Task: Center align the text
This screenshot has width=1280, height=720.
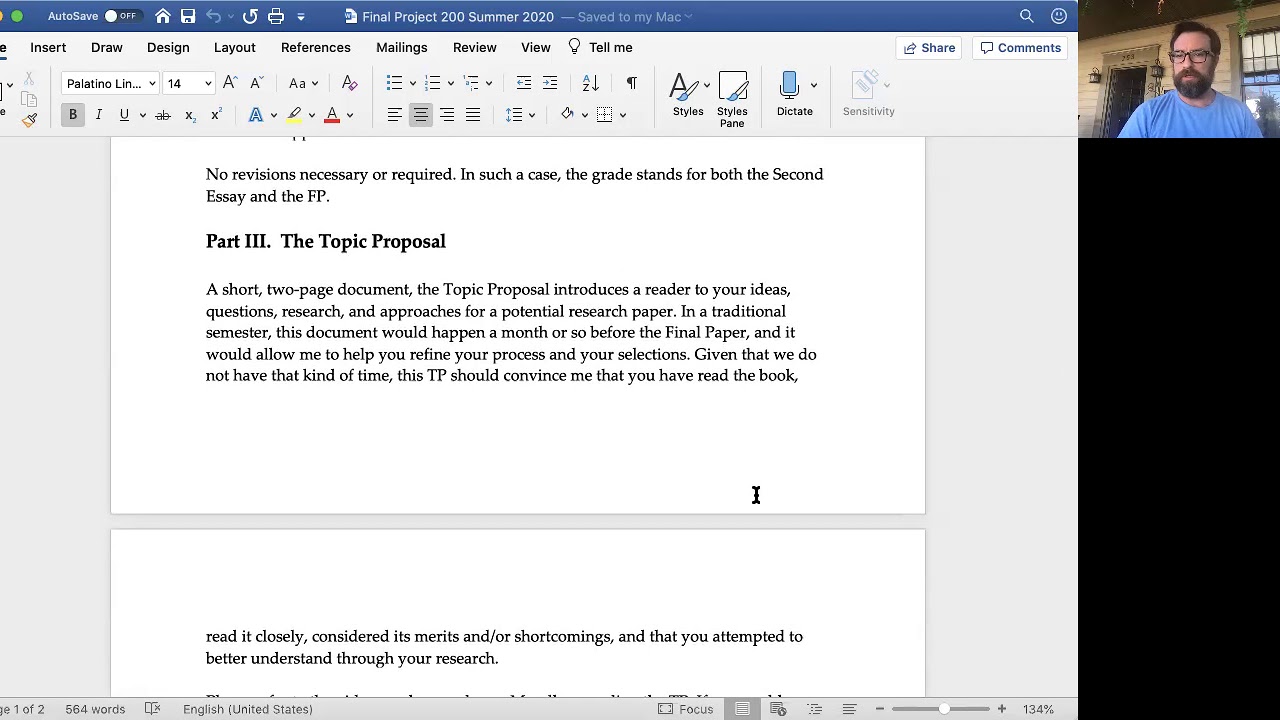Action: click(x=421, y=115)
